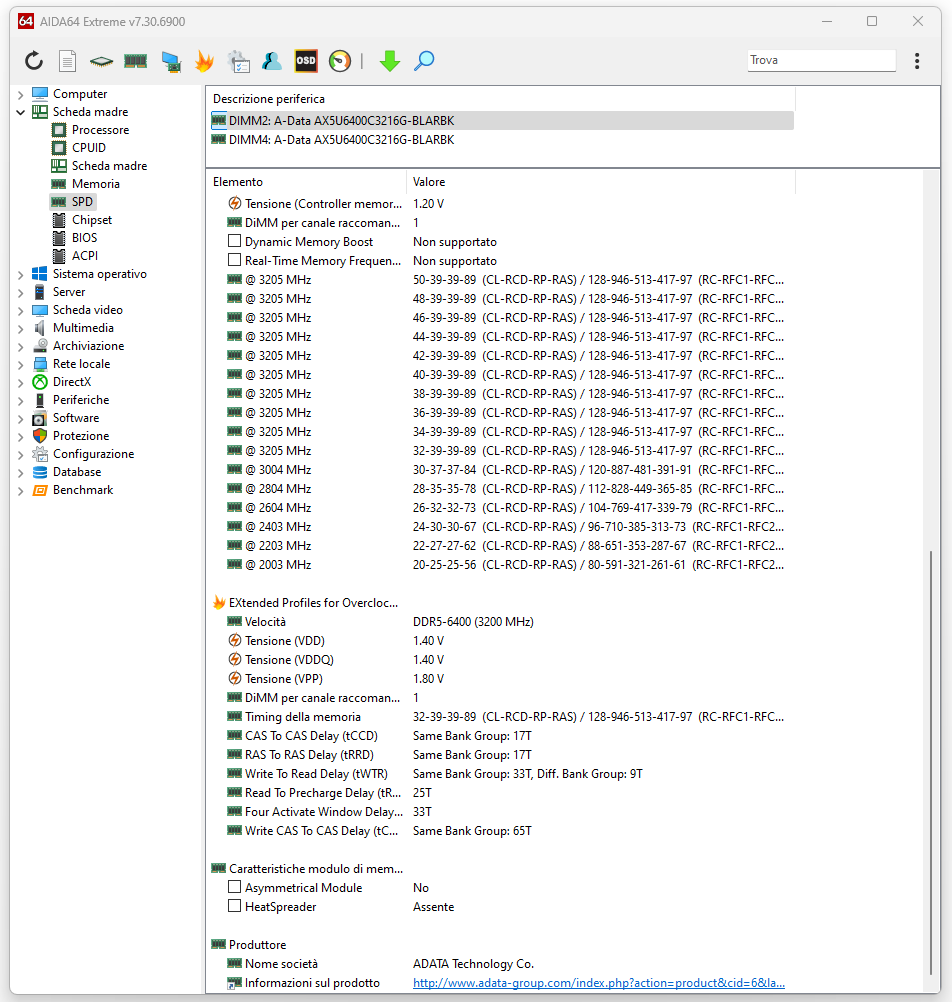Expand the Sistema operativo node
The image size is (952, 1002).
point(20,275)
